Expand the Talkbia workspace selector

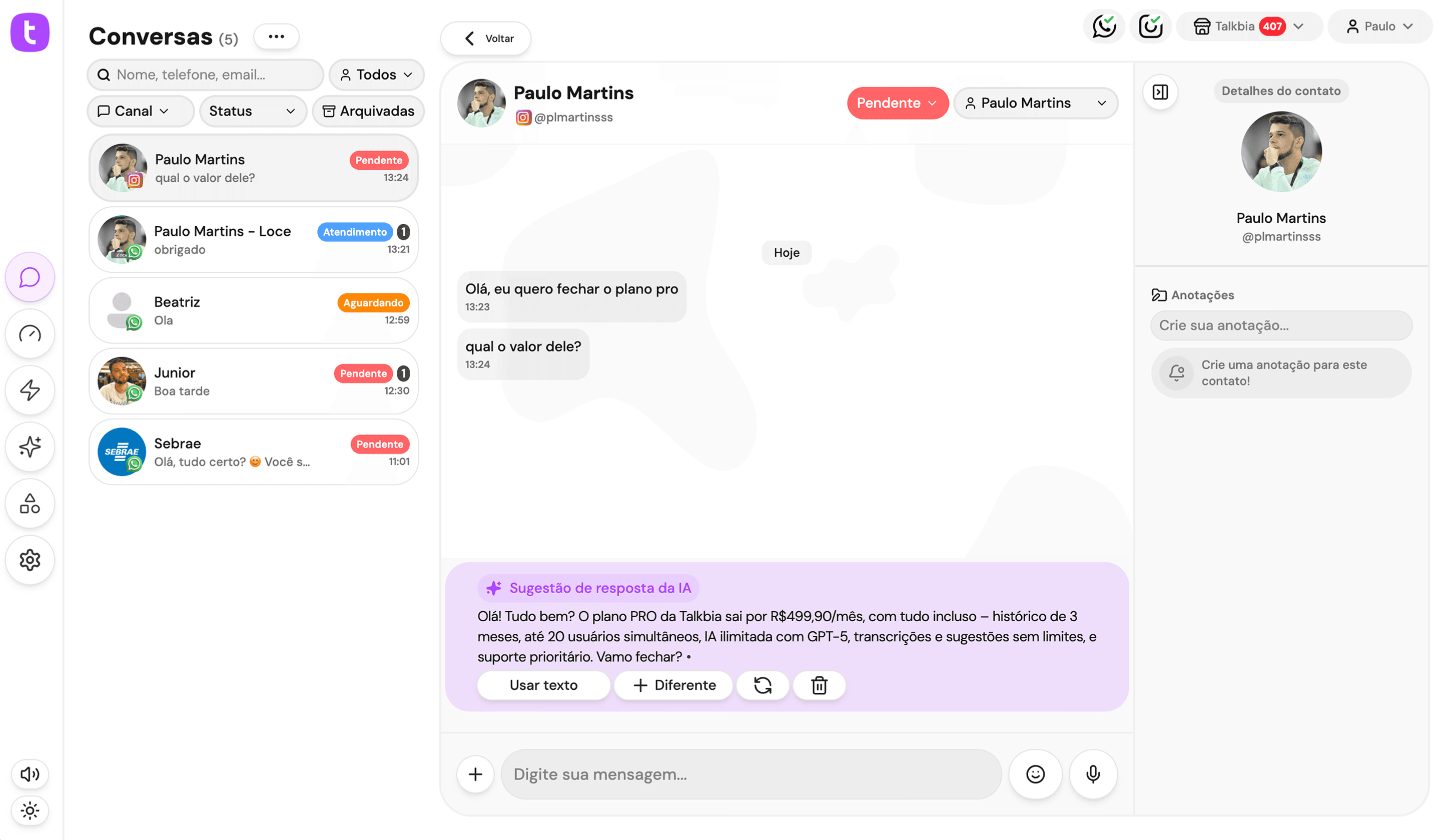[x=1249, y=26]
